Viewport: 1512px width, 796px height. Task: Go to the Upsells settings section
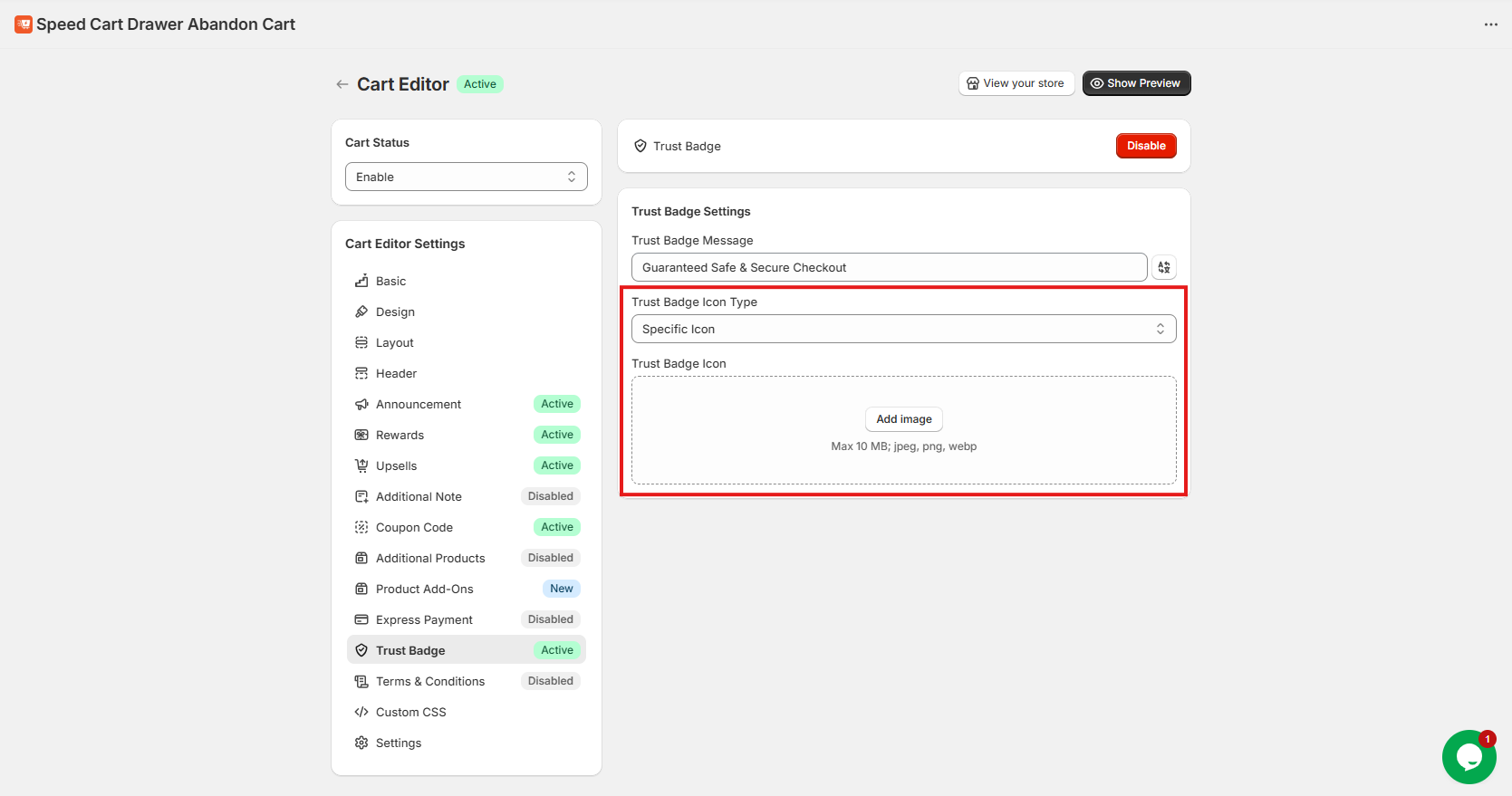click(x=396, y=465)
